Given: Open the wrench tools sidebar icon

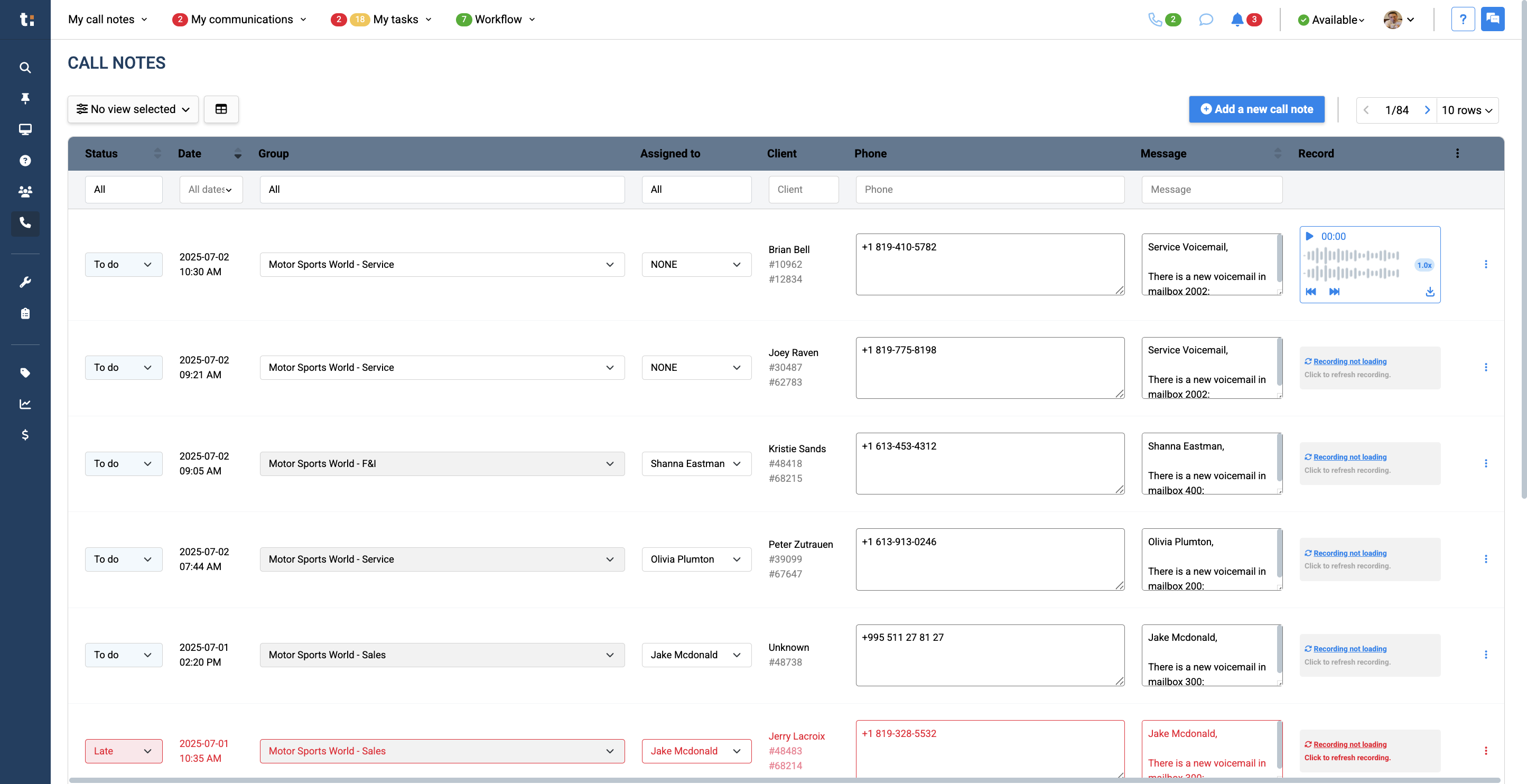Looking at the screenshot, I should click(x=25, y=282).
